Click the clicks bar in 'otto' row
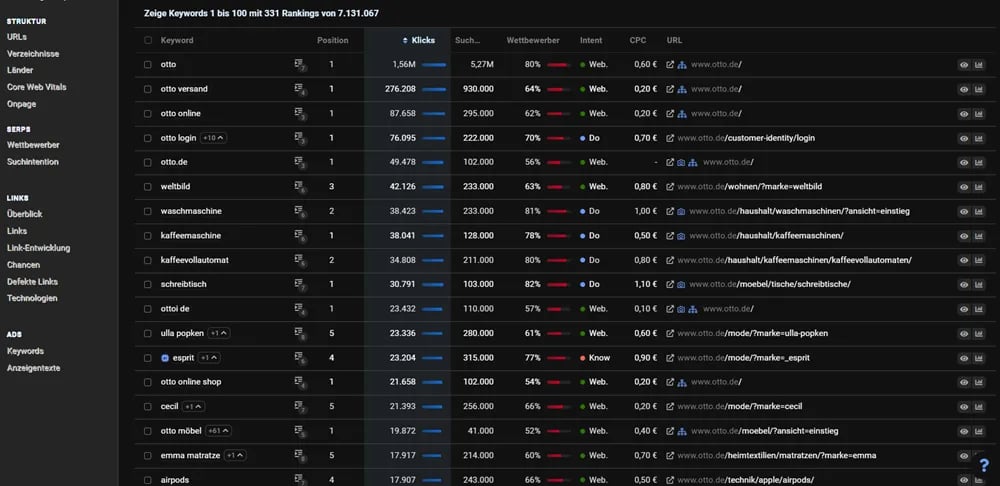The width and height of the screenshot is (1000, 486). (434, 65)
